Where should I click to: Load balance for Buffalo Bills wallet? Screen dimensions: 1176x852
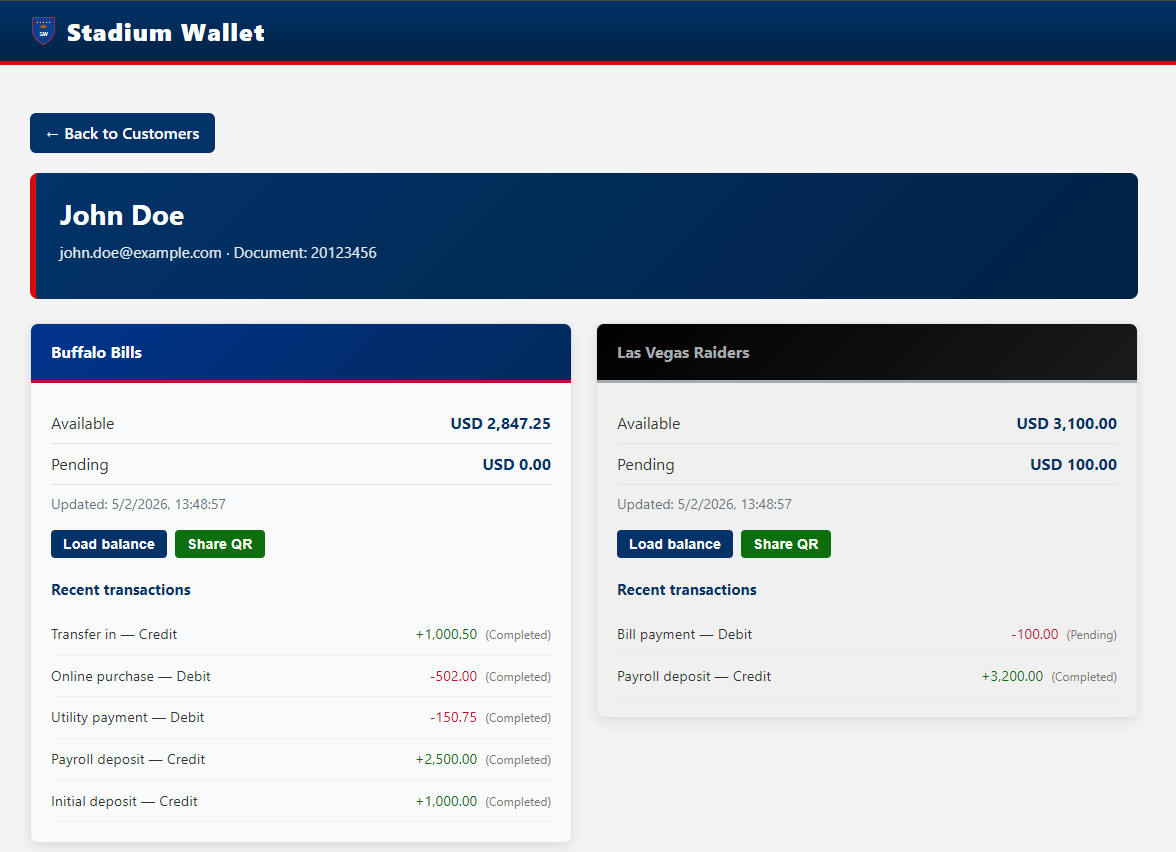tap(109, 544)
